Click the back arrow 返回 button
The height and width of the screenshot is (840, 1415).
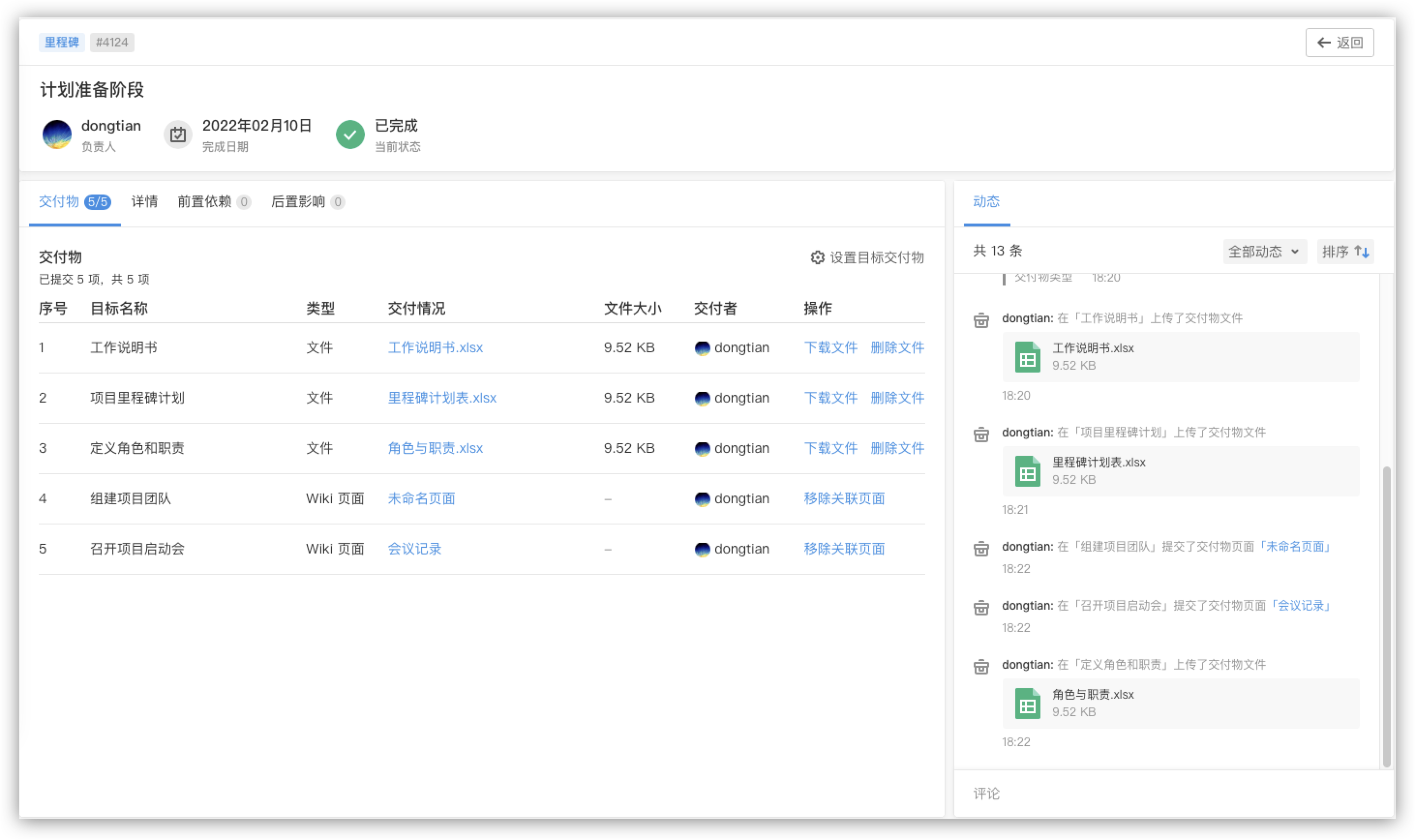coord(1339,43)
